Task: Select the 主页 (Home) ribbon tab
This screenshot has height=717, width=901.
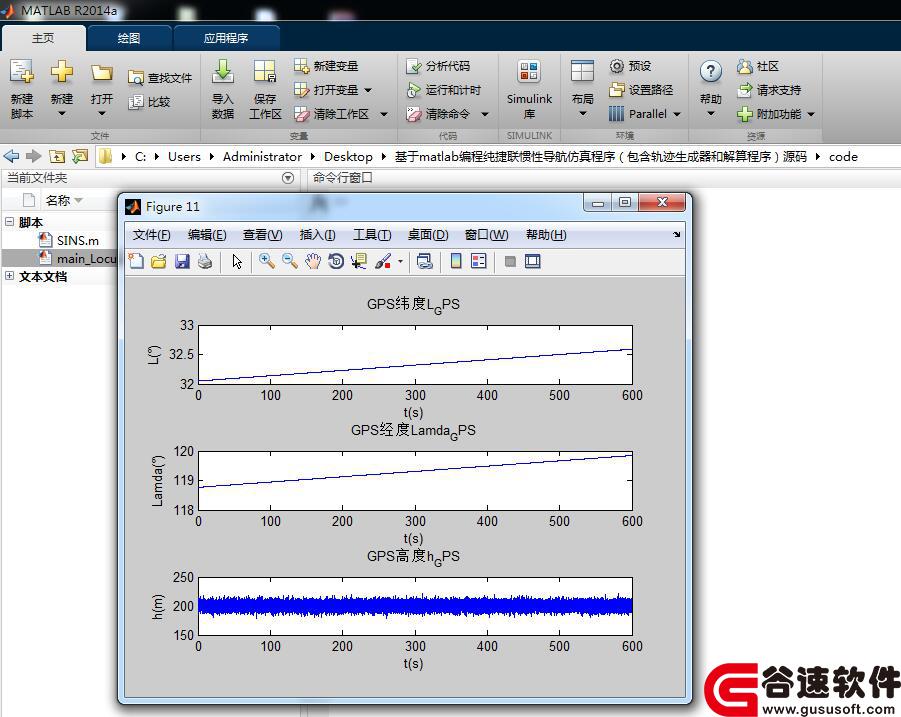Action: point(43,38)
